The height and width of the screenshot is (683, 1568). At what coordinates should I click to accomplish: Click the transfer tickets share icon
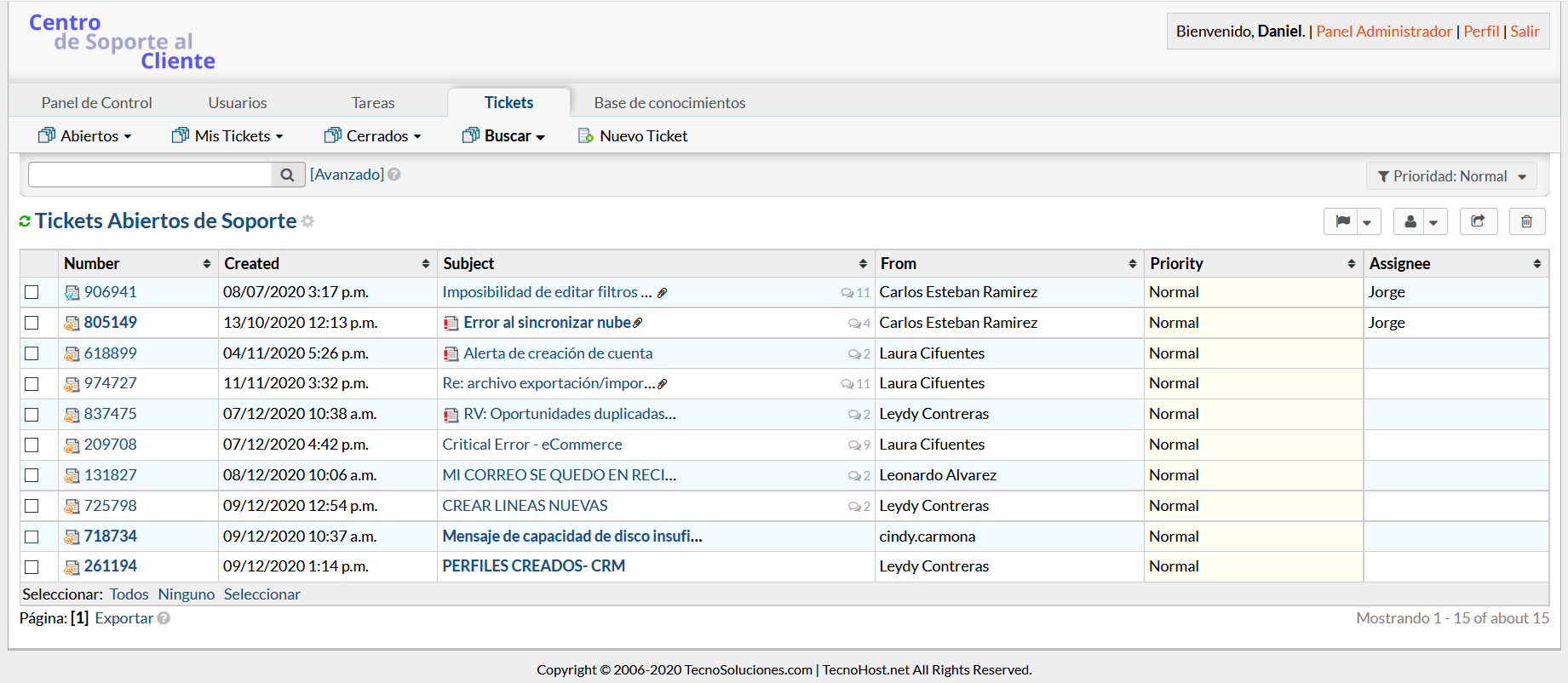click(x=1478, y=221)
